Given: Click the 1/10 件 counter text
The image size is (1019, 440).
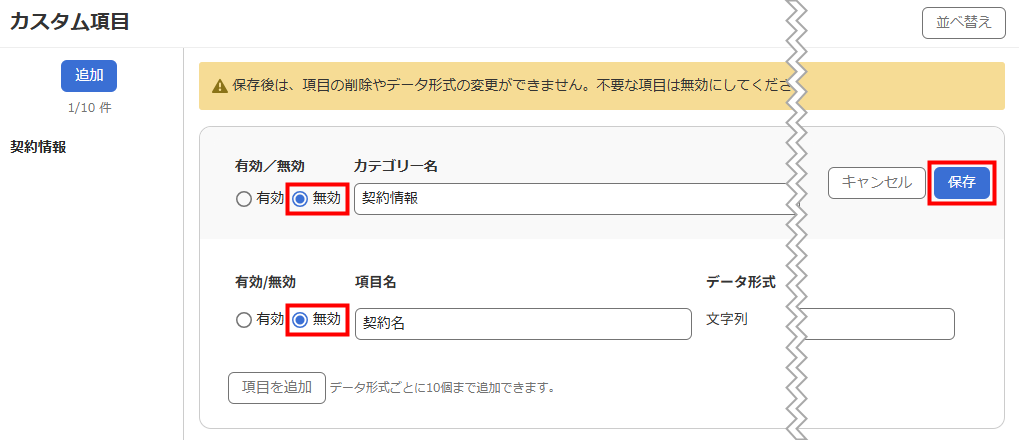Looking at the screenshot, I should click(x=89, y=108).
